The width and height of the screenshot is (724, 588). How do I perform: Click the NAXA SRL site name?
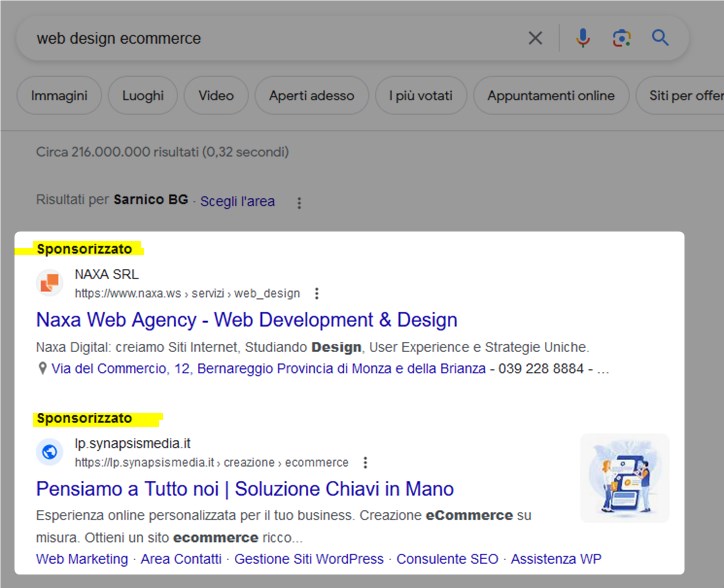click(107, 274)
